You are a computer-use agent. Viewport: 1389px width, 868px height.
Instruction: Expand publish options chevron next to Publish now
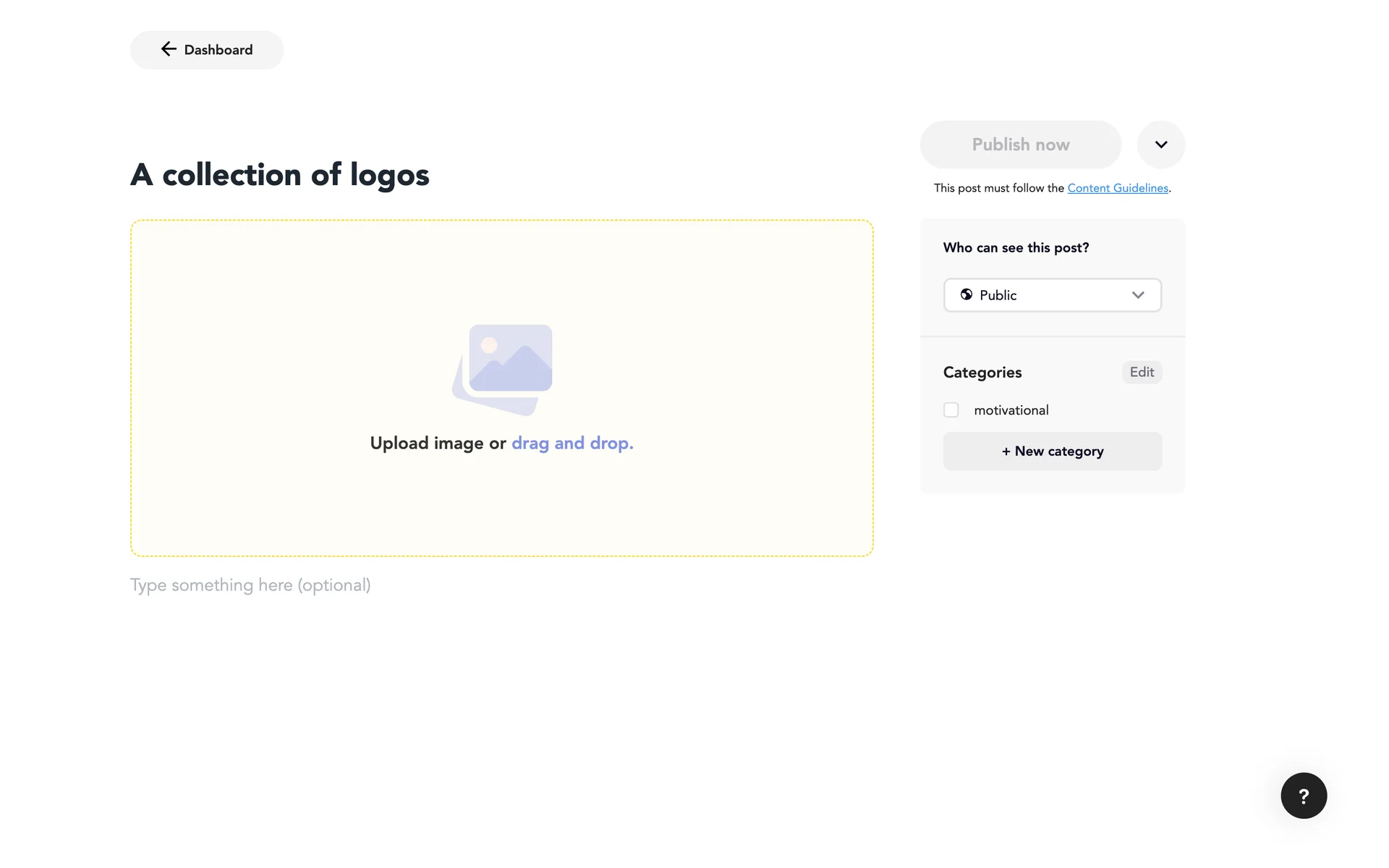[x=1161, y=145]
